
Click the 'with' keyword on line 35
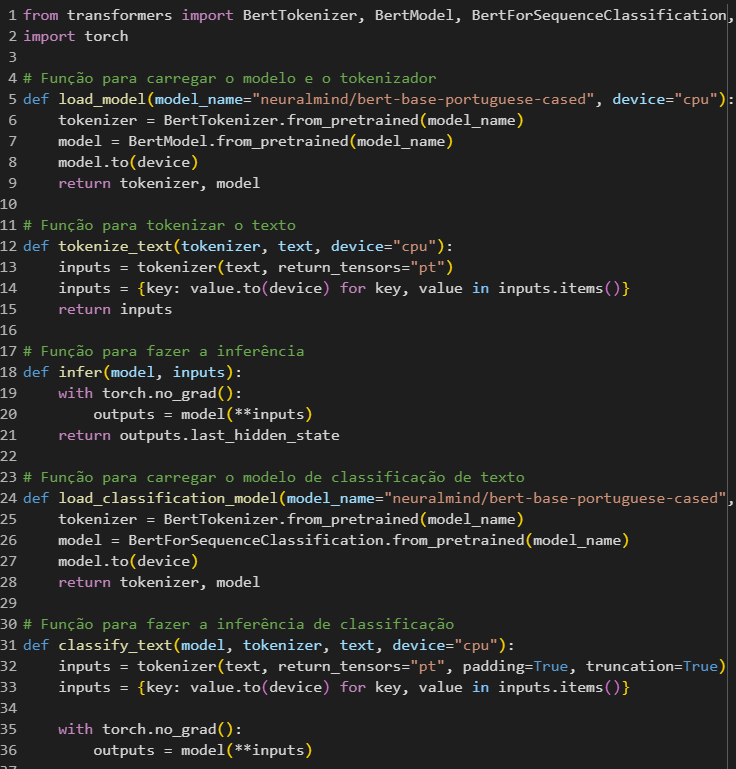pyautogui.click(x=76, y=730)
